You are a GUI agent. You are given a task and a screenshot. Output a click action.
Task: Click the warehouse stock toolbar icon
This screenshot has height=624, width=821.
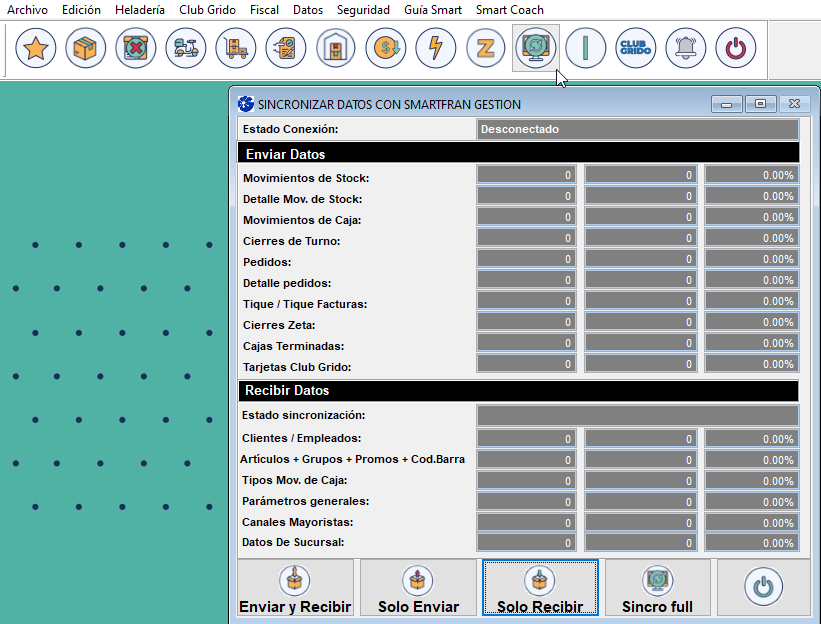click(336, 48)
